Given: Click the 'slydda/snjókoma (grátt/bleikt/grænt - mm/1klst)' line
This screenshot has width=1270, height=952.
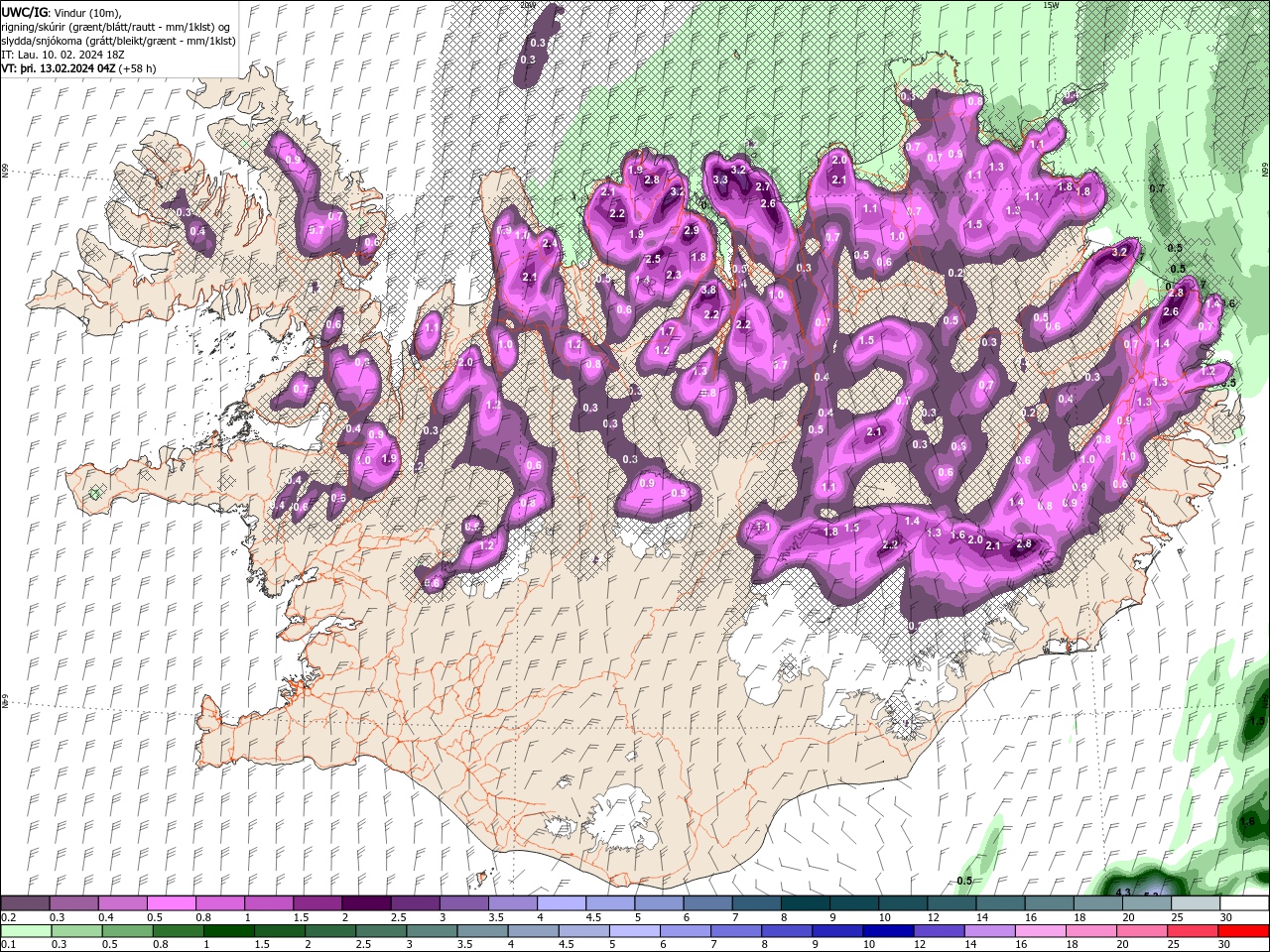Looking at the screenshot, I should click(x=119, y=41).
